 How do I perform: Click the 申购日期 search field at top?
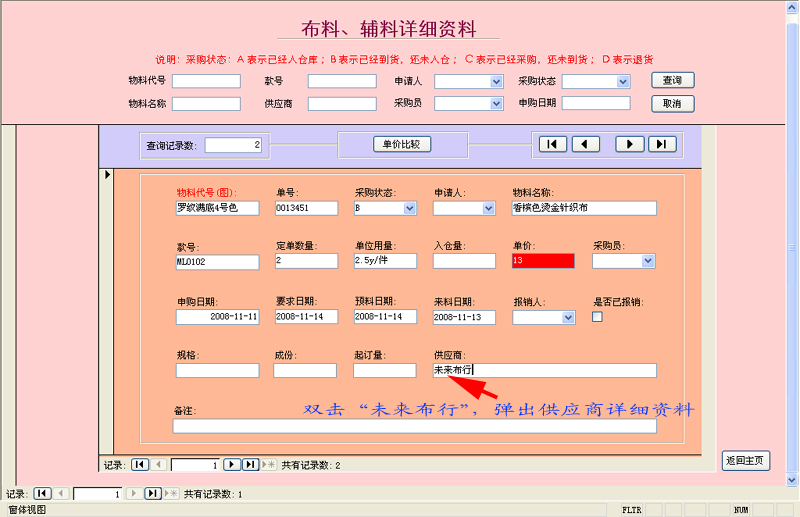pyautogui.click(x=596, y=103)
